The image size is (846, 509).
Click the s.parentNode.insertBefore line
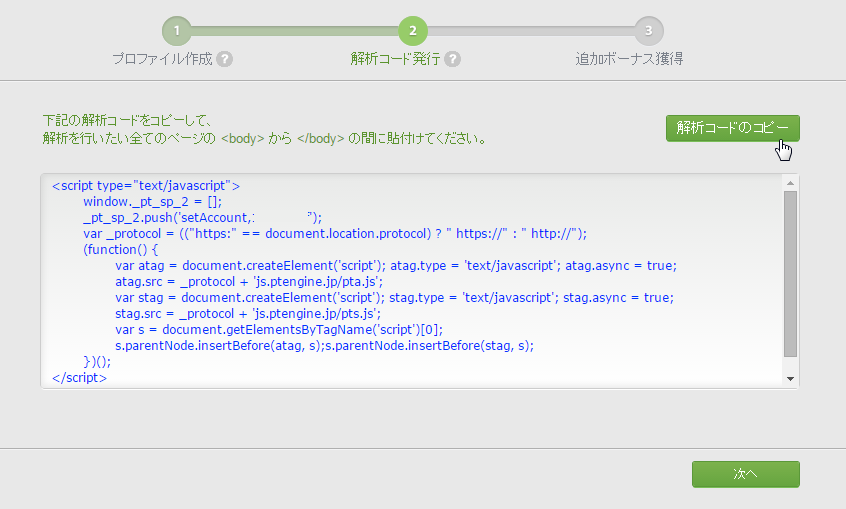pyautogui.click(x=324, y=346)
